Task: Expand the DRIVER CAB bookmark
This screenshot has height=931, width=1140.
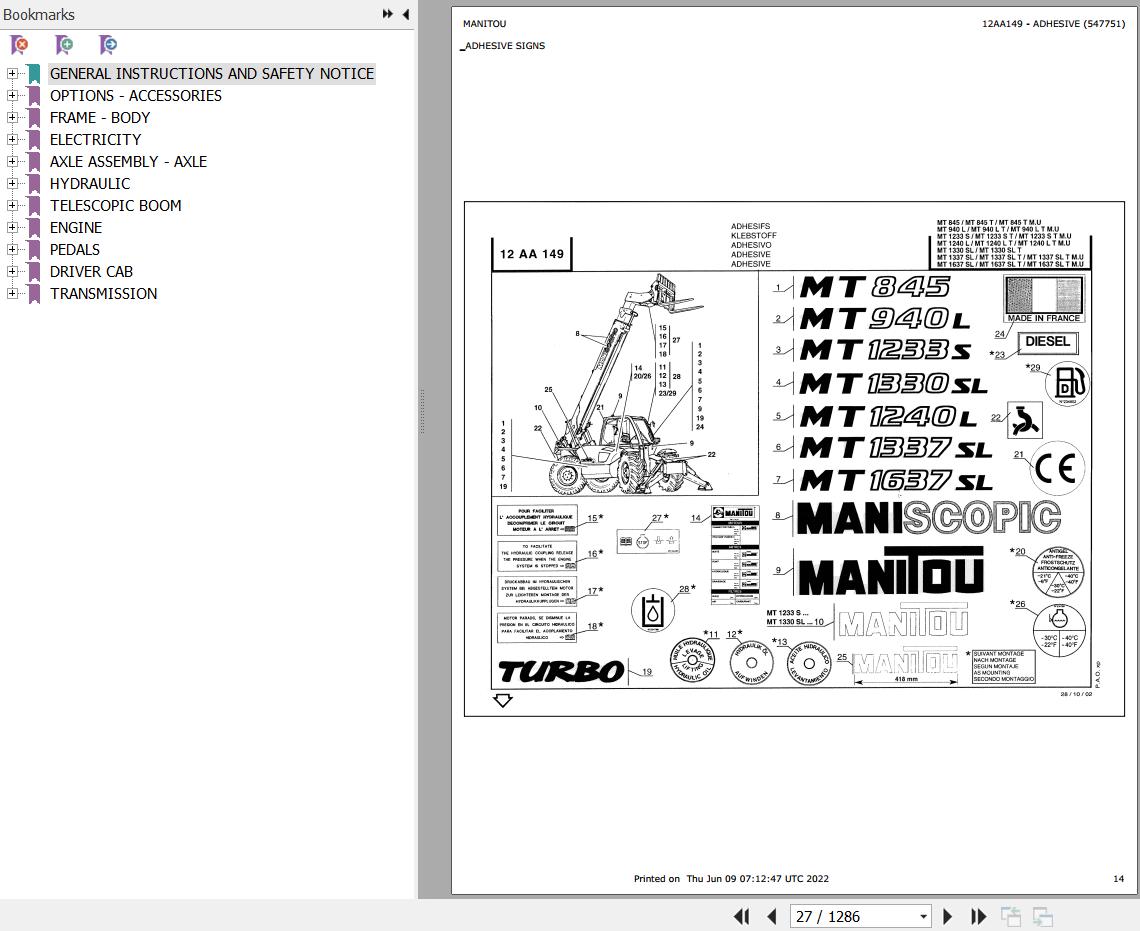Action: click(x=12, y=271)
